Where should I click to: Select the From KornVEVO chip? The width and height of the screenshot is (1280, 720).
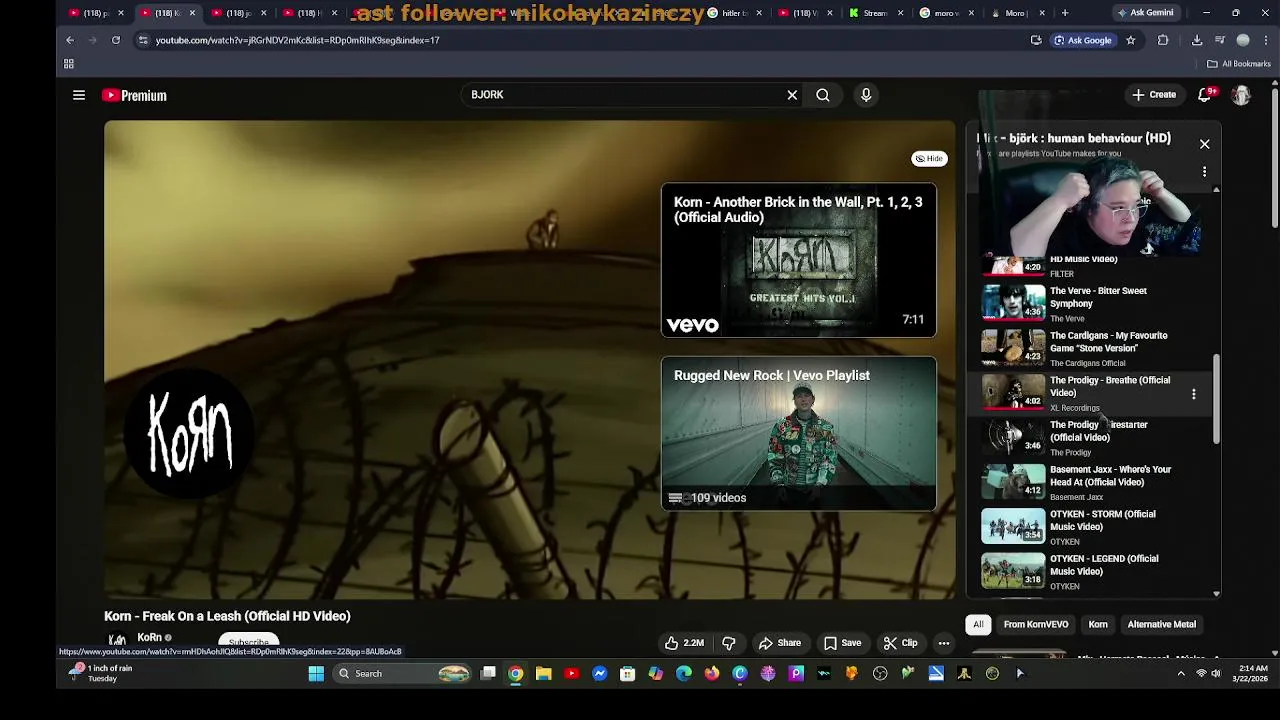click(1036, 624)
